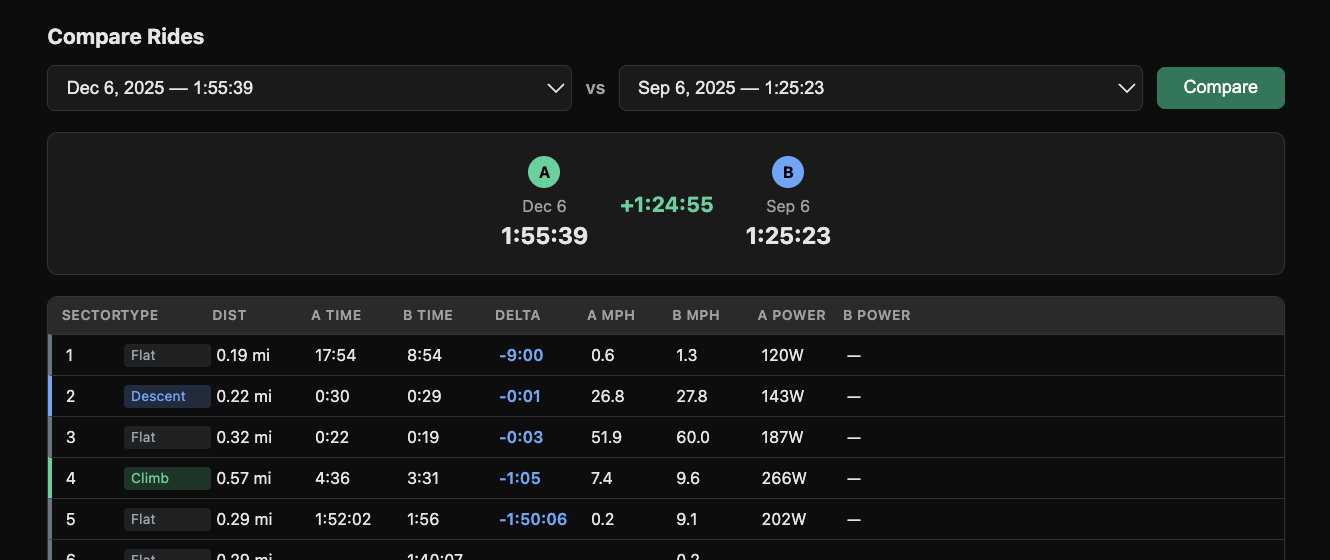Click the DELTA column header
Screen dimensions: 1330x560
[517, 315]
